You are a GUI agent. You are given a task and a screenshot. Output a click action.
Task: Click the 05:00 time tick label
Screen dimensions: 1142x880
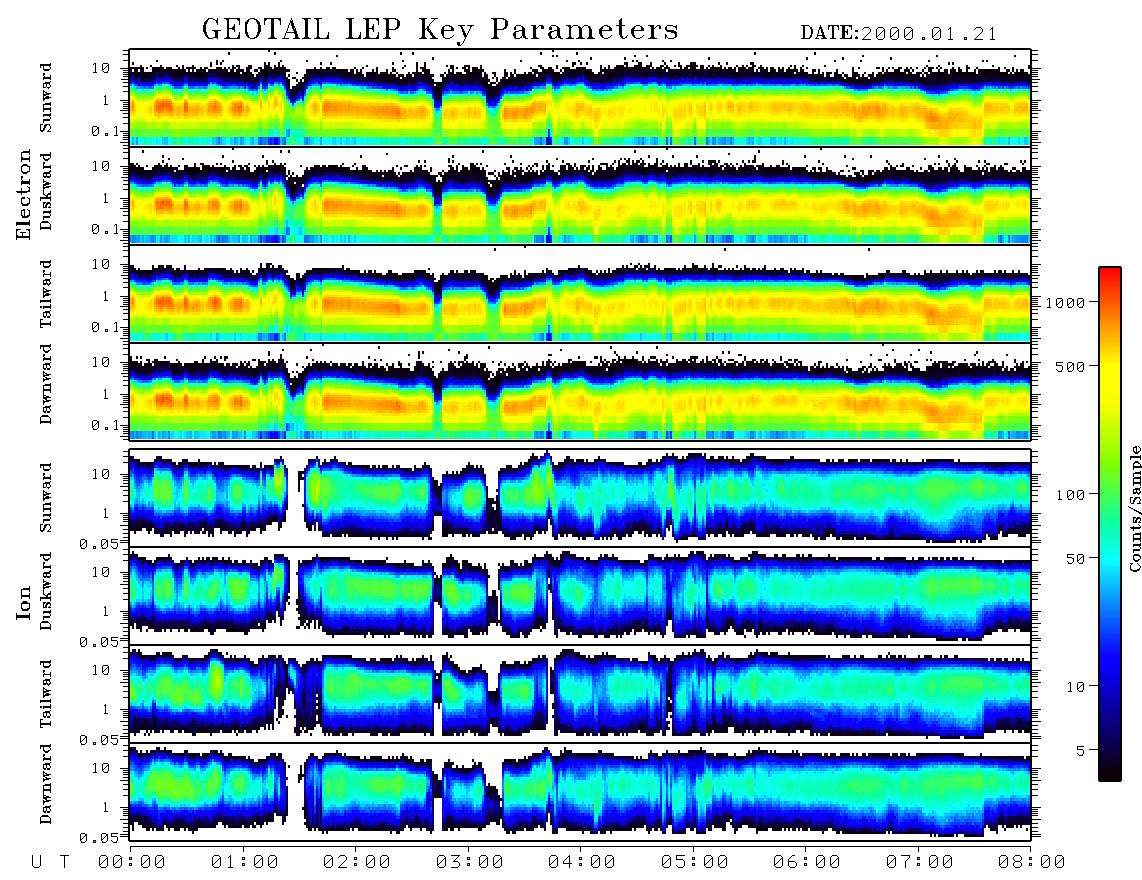pos(695,863)
